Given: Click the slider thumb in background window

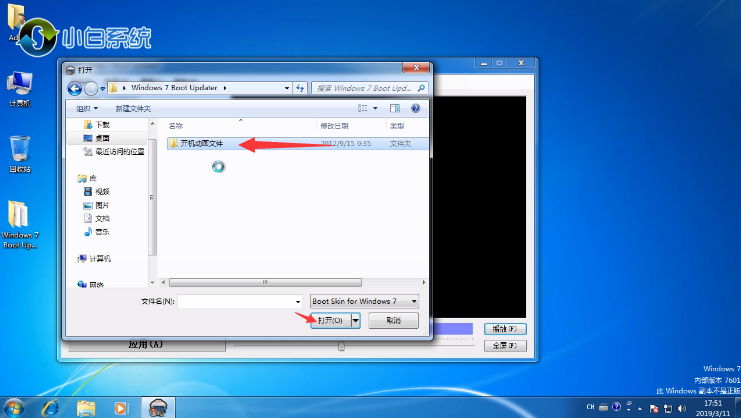Looking at the screenshot, I should pos(341,346).
